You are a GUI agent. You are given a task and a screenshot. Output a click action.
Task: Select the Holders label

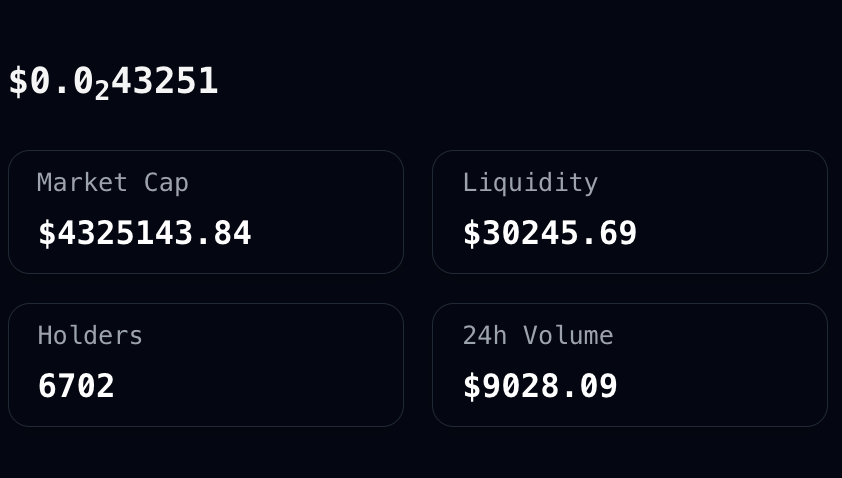point(90,336)
